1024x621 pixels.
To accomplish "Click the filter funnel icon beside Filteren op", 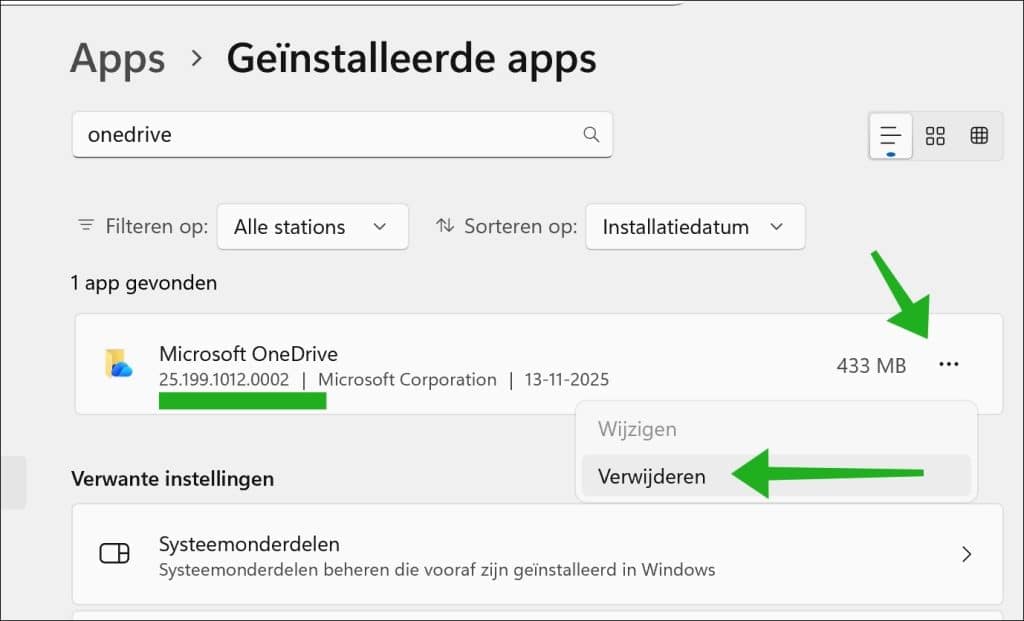I will point(86,226).
